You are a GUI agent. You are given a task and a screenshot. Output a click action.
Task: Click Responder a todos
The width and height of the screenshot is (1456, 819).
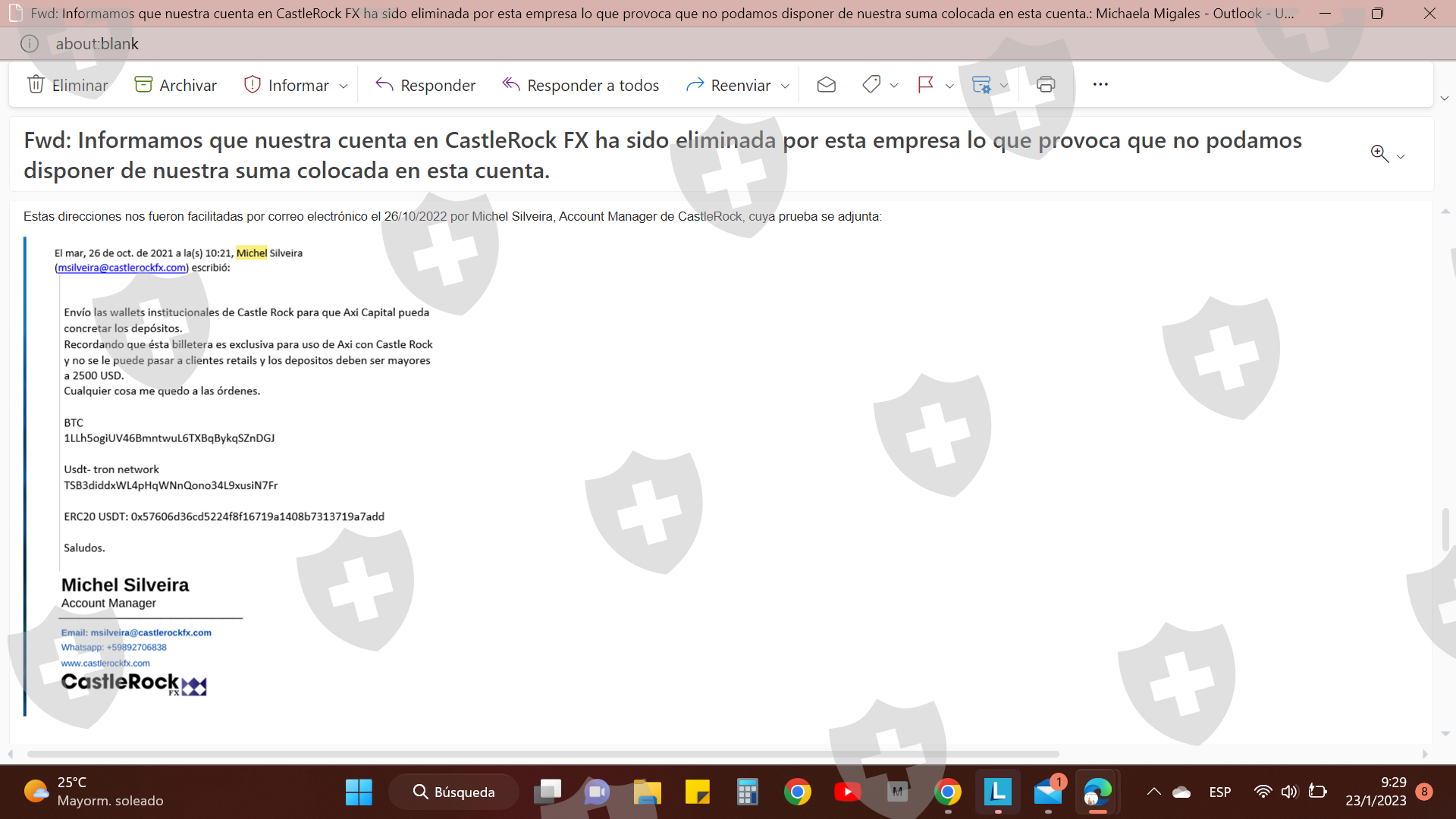click(581, 85)
